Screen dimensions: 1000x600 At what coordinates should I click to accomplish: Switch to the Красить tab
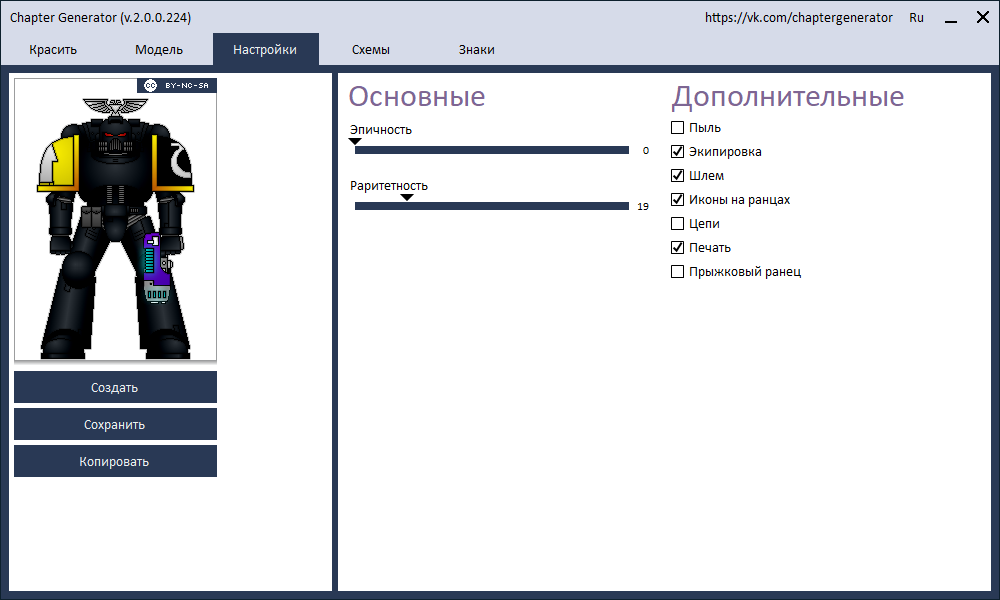tap(53, 49)
